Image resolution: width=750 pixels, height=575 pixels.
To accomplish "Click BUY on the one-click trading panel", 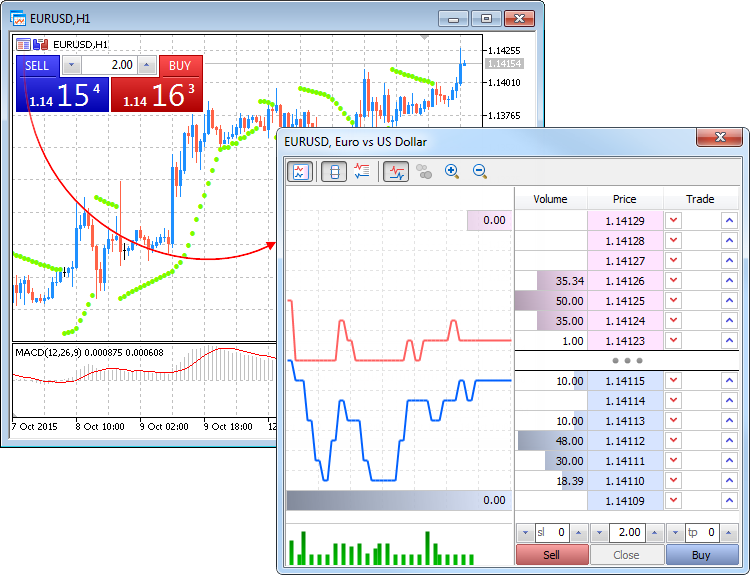I will tap(180, 66).
